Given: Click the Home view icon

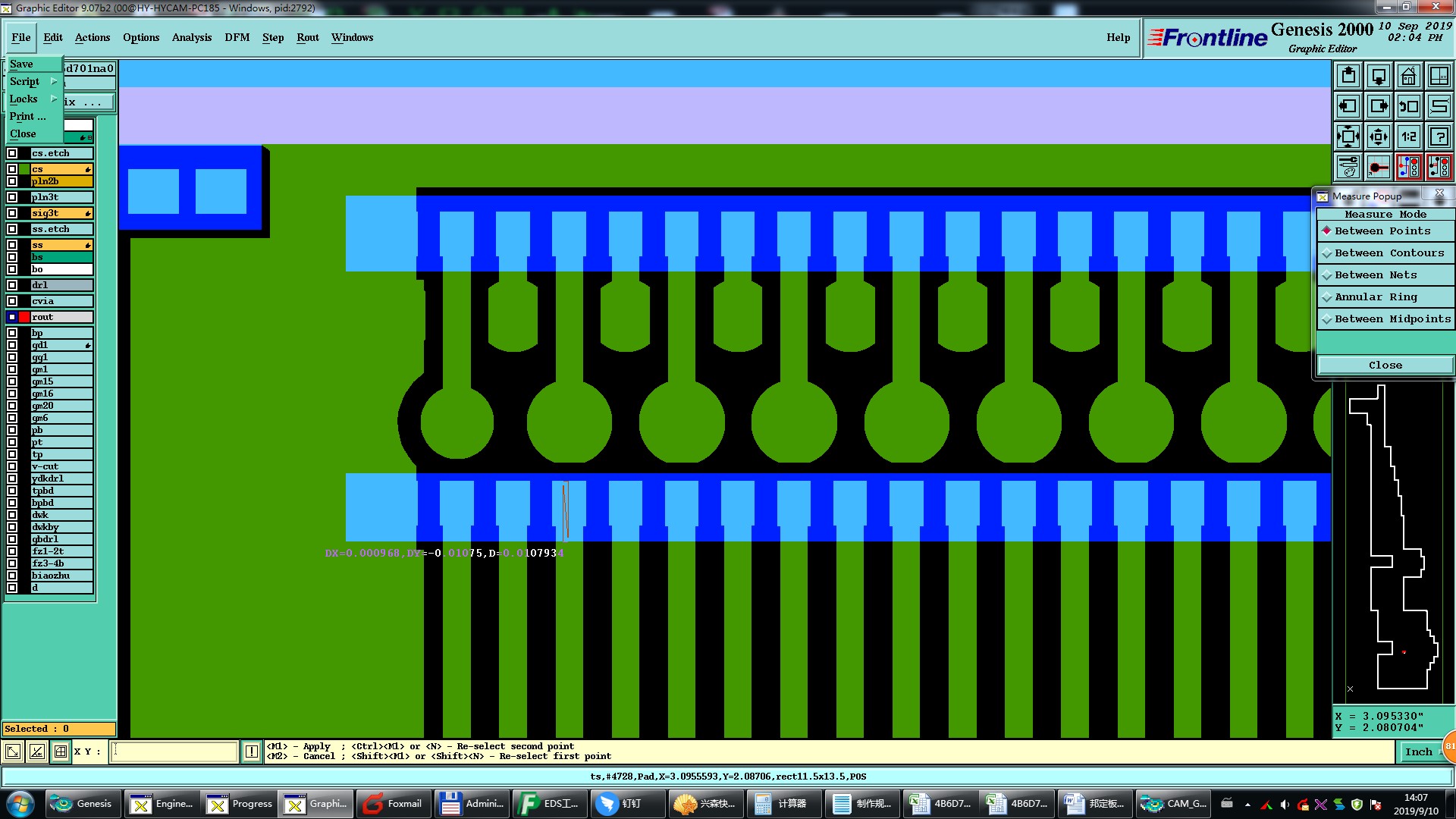Looking at the screenshot, I should (x=1408, y=76).
